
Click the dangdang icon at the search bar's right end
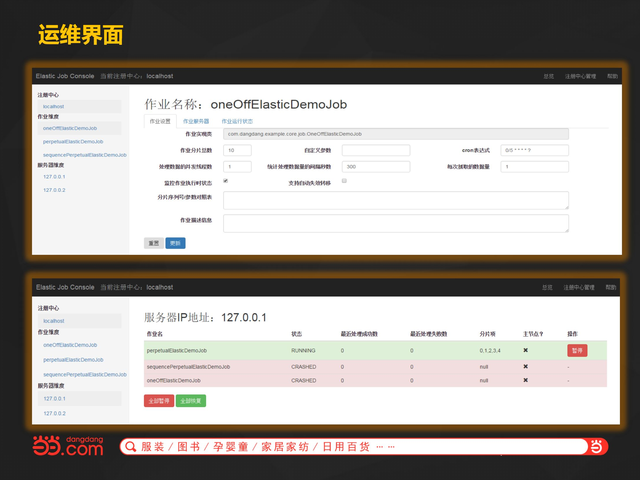coord(596,447)
